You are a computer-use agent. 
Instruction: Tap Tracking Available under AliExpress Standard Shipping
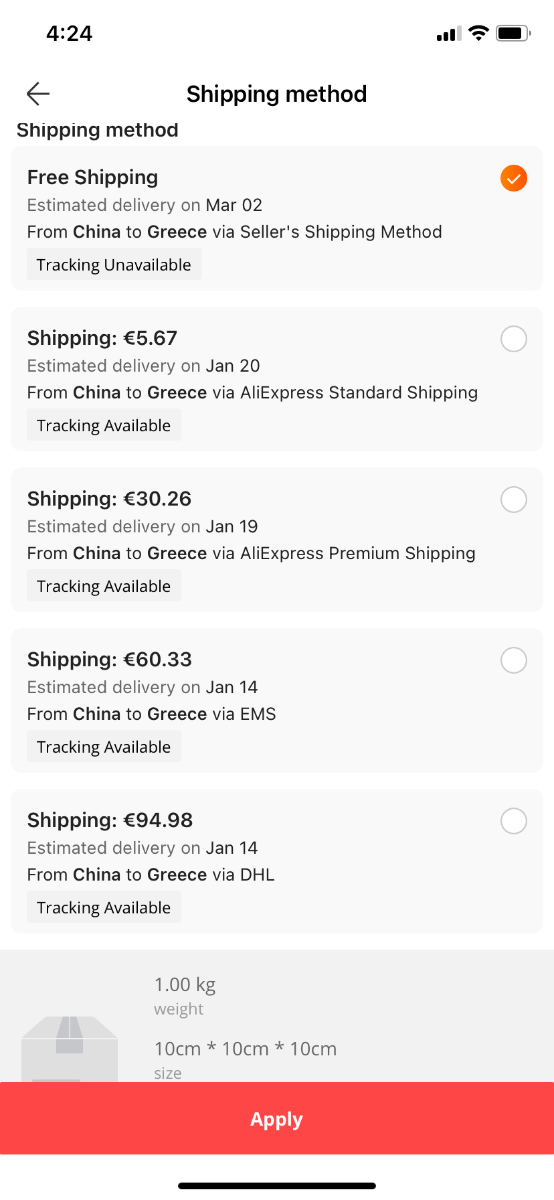[104, 425]
